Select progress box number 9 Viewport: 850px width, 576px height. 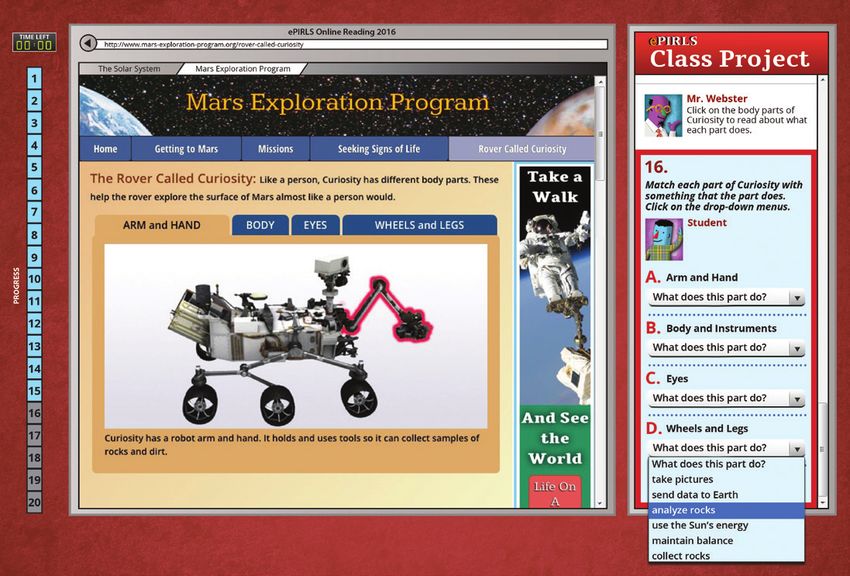pos(34,257)
